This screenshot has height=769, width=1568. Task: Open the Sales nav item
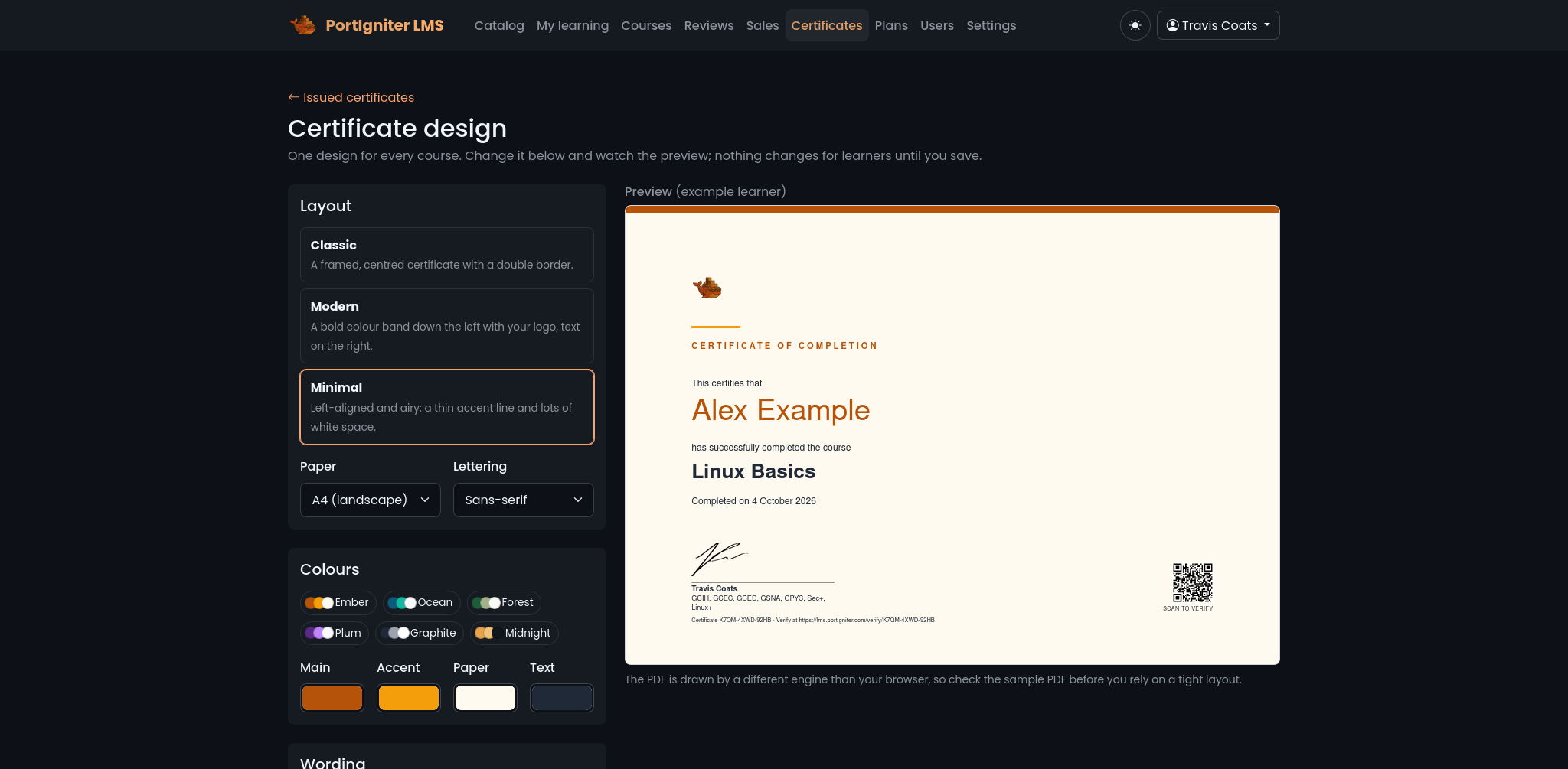point(763,25)
